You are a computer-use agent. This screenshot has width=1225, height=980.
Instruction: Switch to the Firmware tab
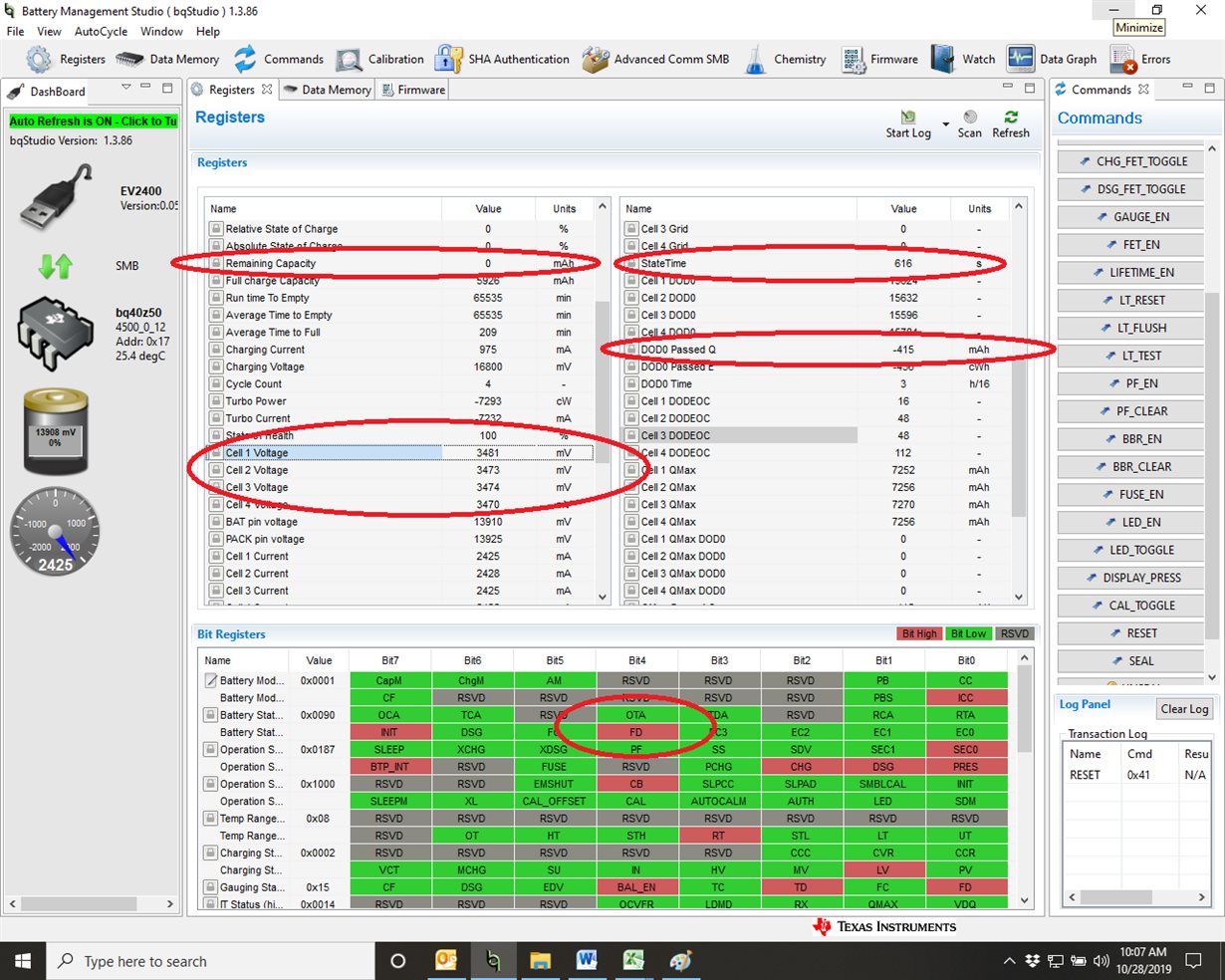412,90
